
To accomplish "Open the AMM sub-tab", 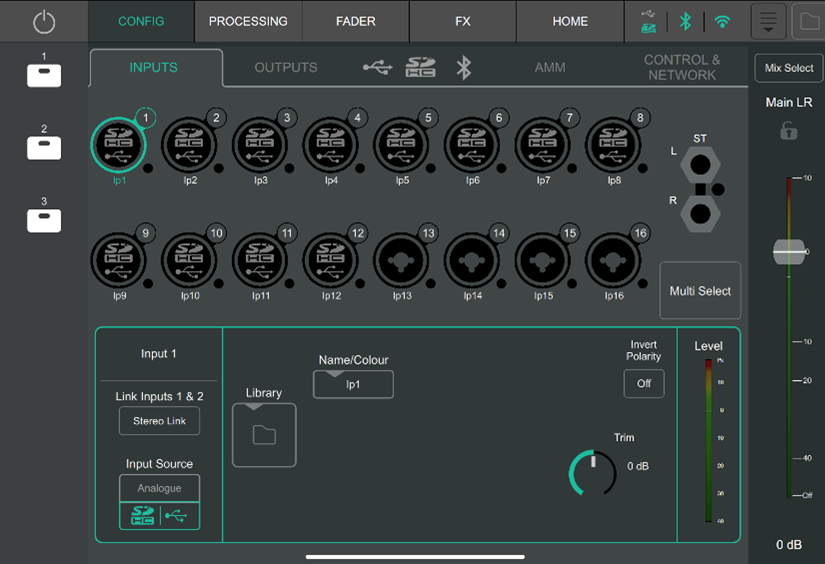I will click(x=550, y=67).
